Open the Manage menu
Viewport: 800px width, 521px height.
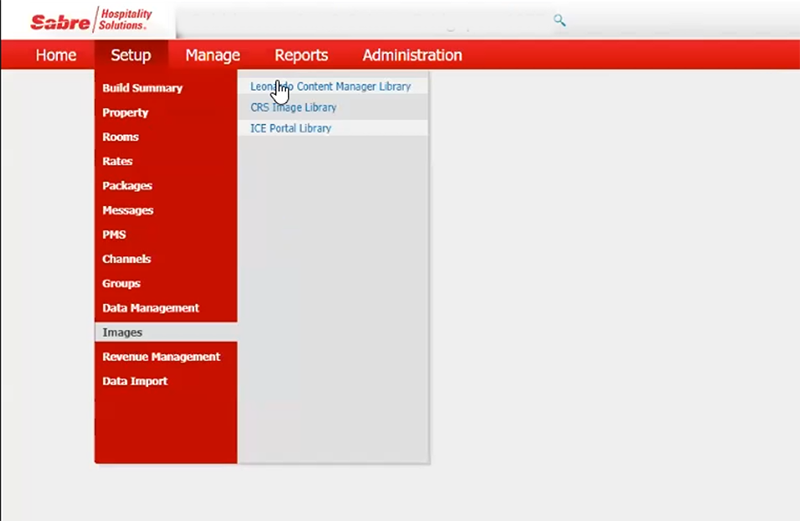213,55
